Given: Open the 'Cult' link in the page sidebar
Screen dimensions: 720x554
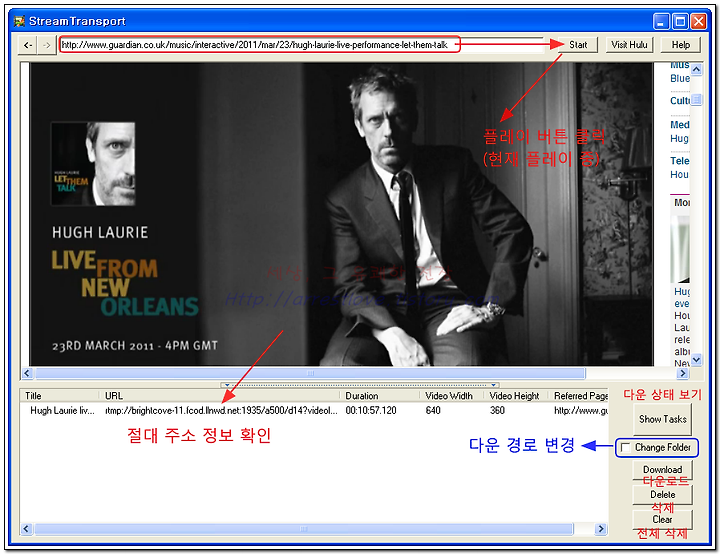Looking at the screenshot, I should 680,101.
